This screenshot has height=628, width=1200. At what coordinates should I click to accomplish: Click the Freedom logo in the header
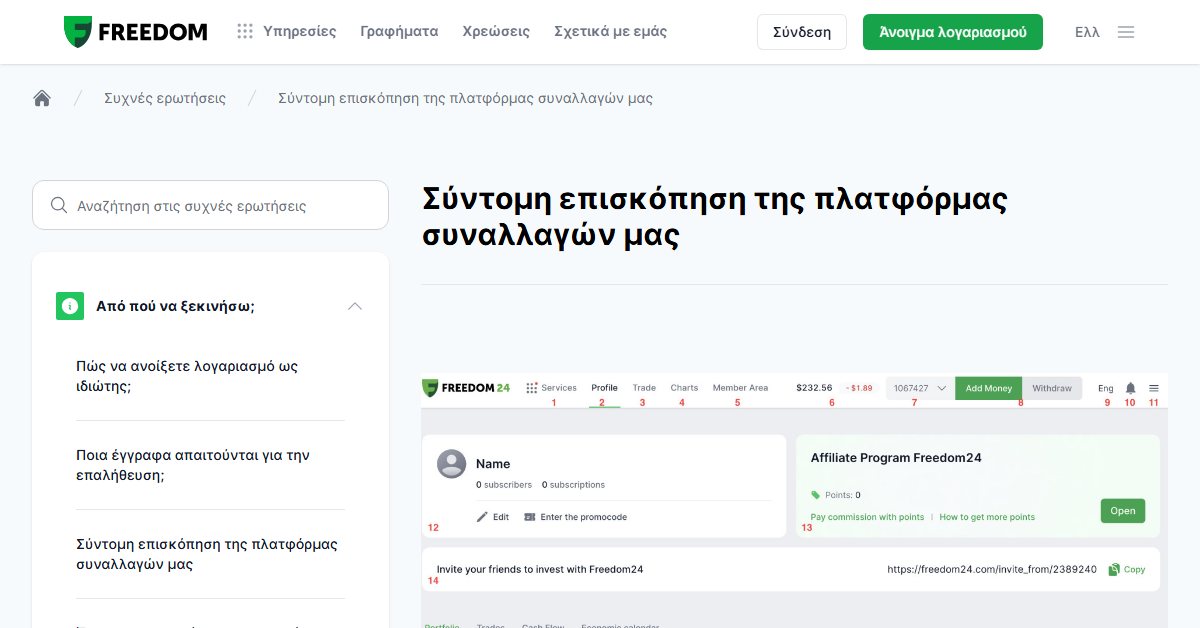135,32
